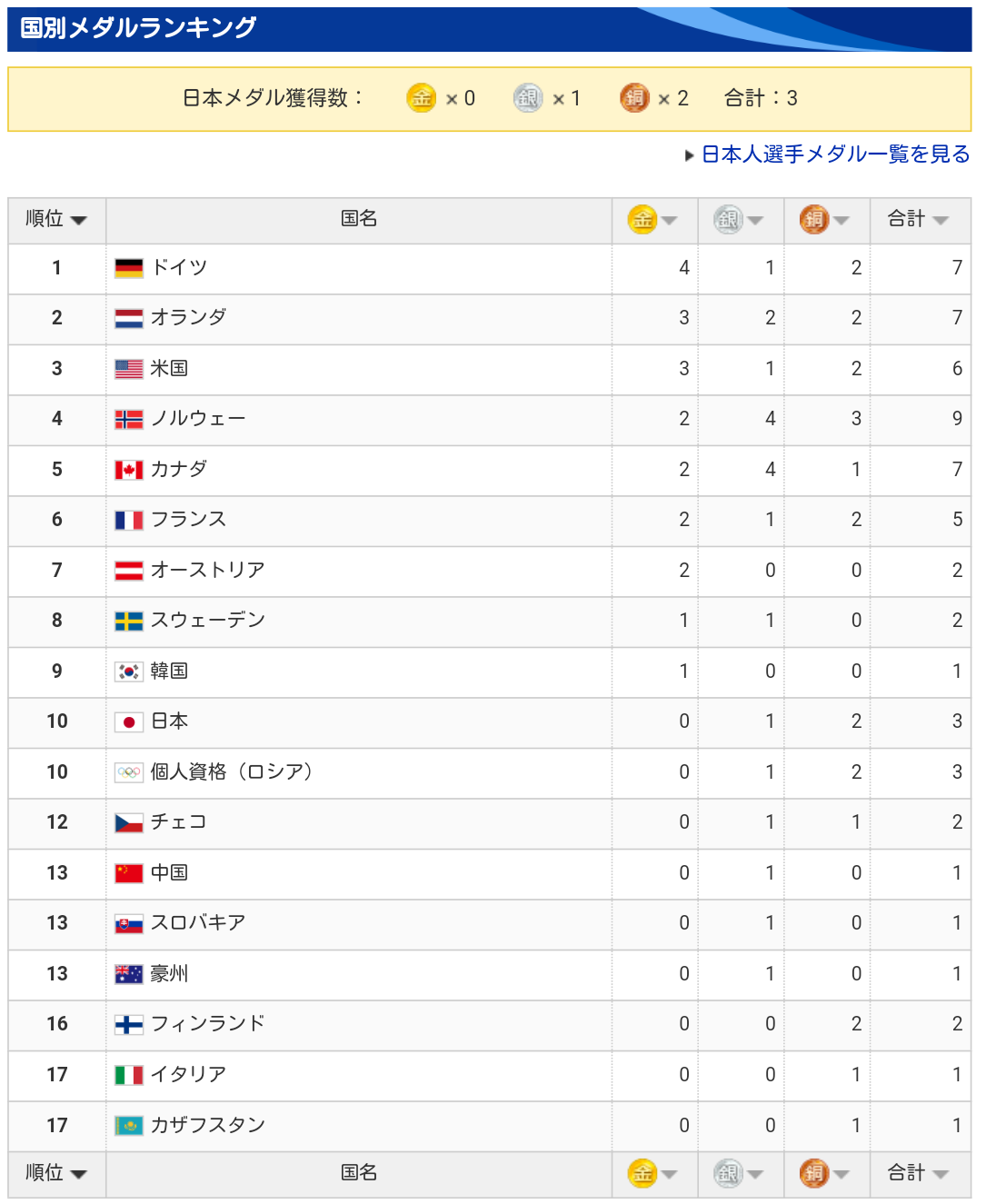Click the gold medal icon in Japan summary
The width and height of the screenshot is (986, 1204).
click(421, 98)
